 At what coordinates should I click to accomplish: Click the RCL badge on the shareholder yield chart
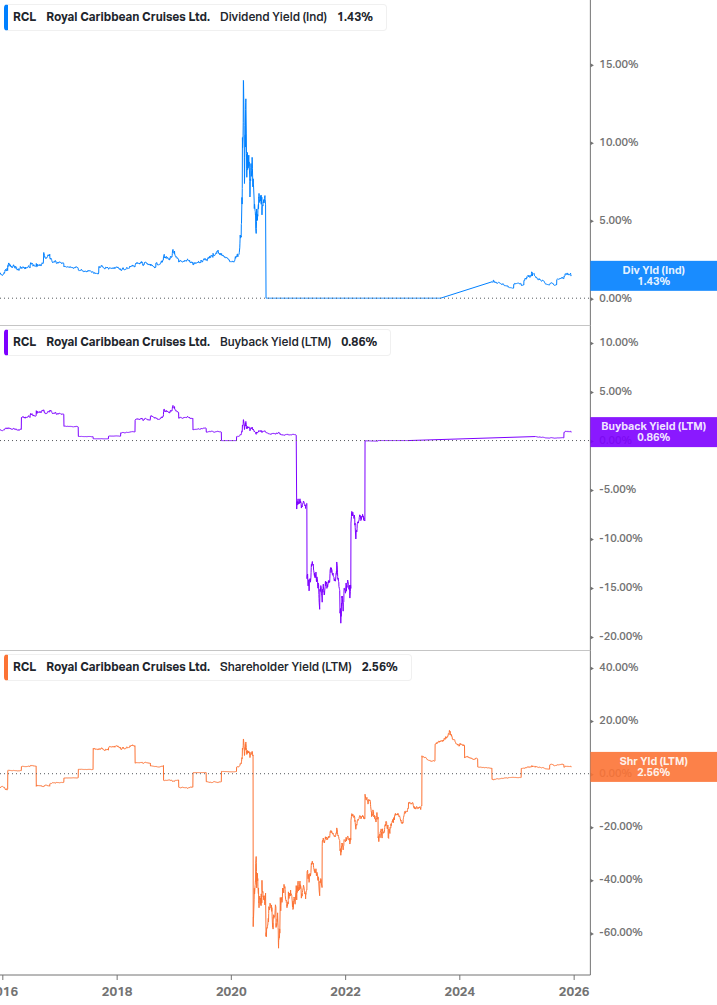click(23, 667)
